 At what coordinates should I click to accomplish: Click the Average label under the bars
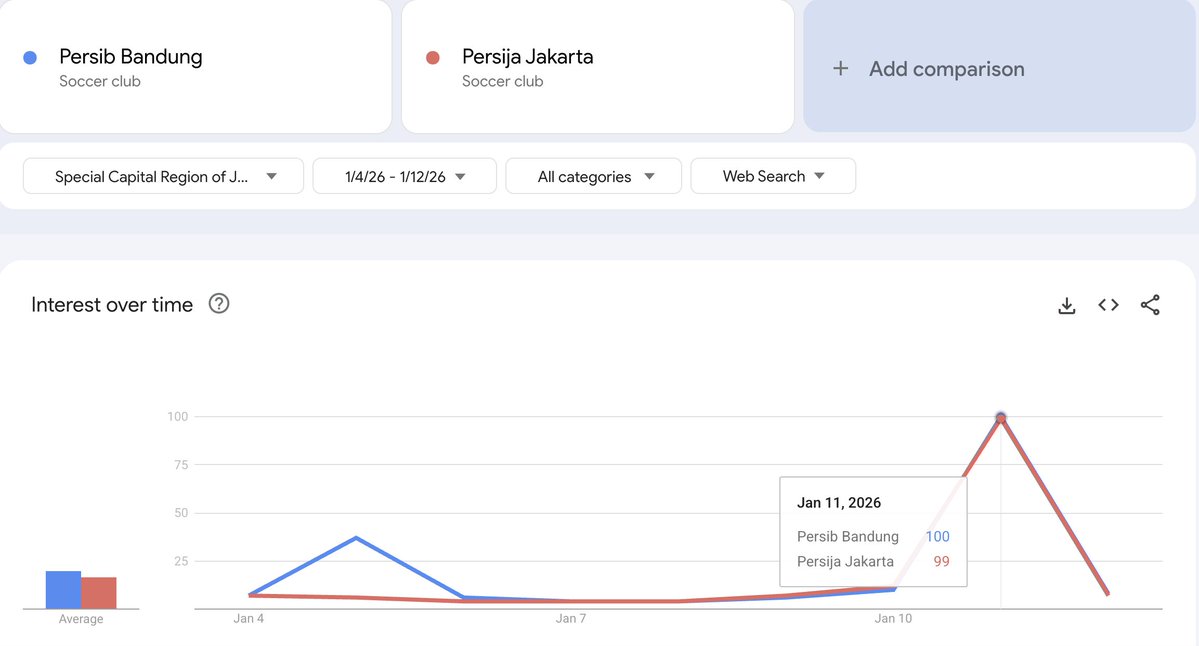[x=81, y=619]
